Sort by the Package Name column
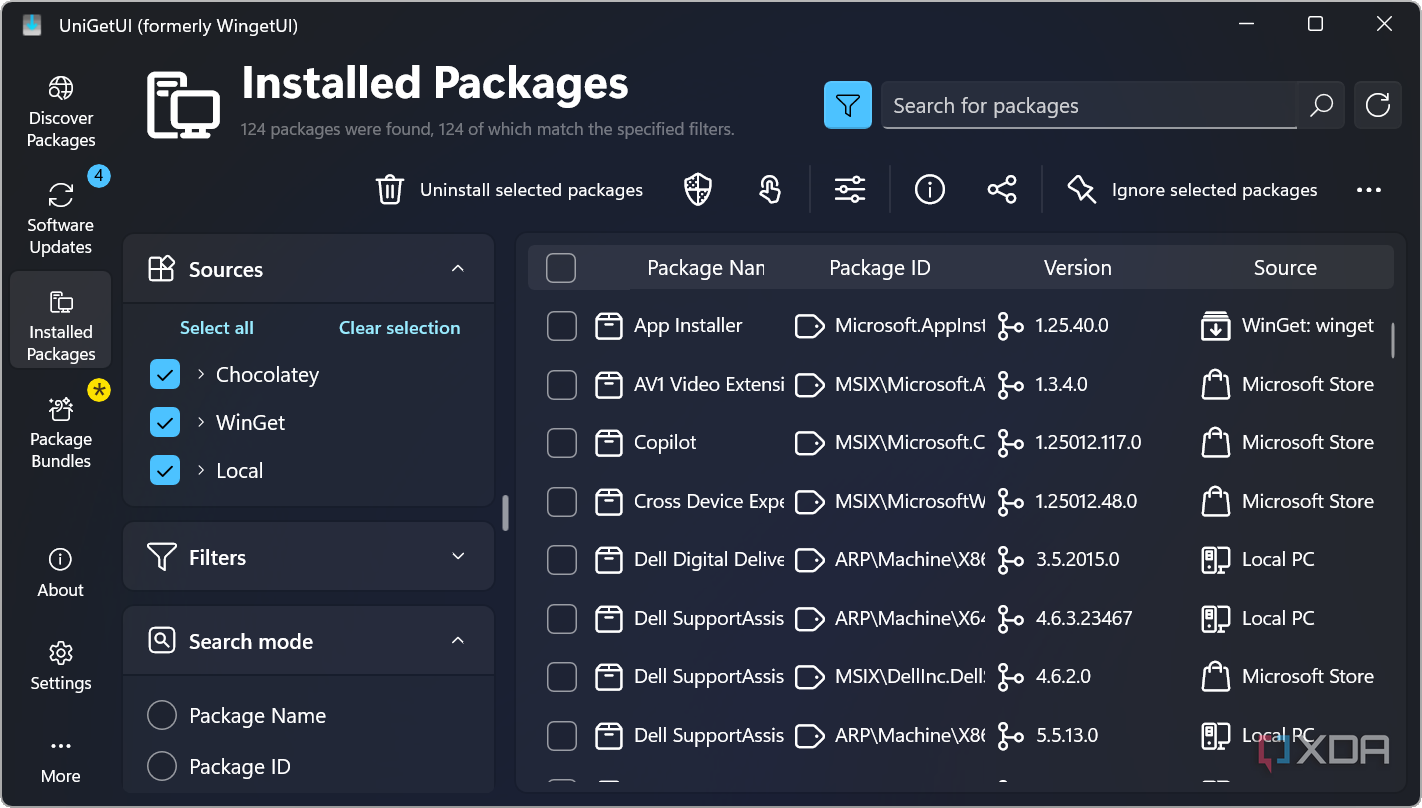1422x808 pixels. pyautogui.click(x=706, y=268)
